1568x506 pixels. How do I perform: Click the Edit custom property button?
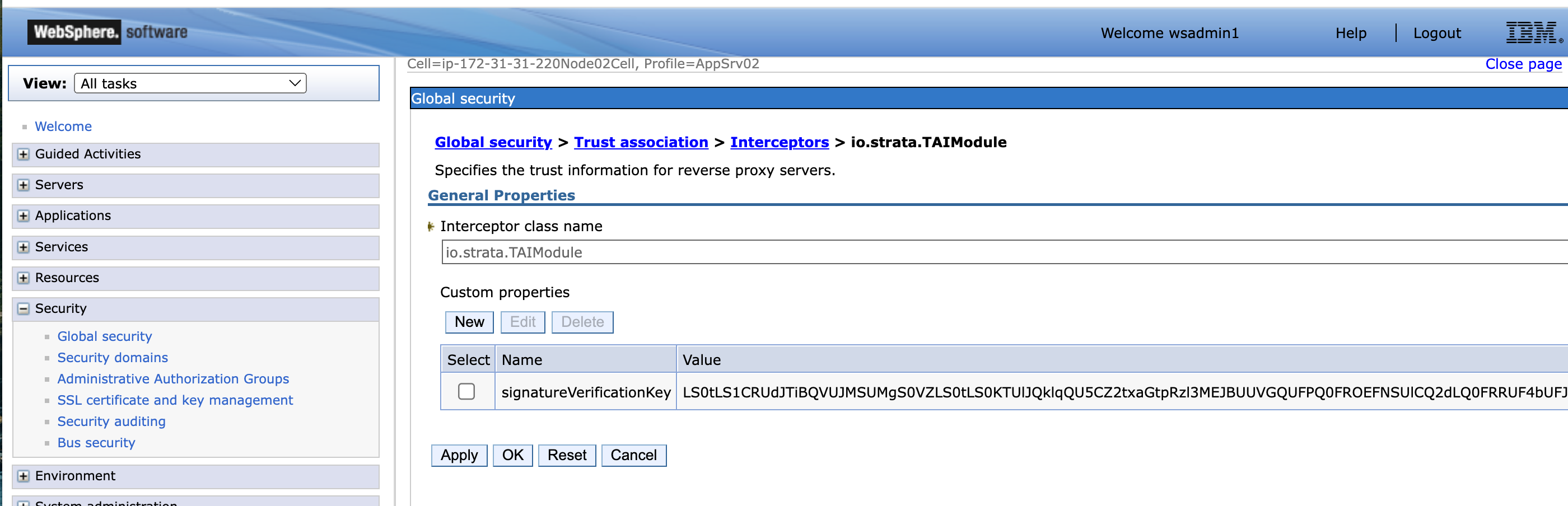(x=523, y=322)
